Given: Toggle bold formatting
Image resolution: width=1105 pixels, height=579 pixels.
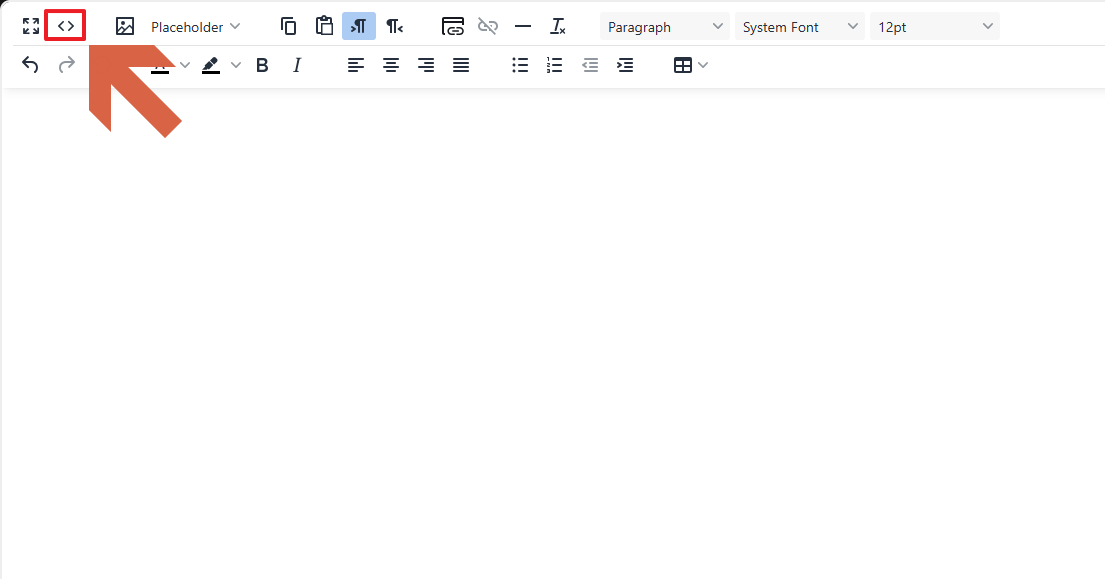Looking at the screenshot, I should click(262, 65).
